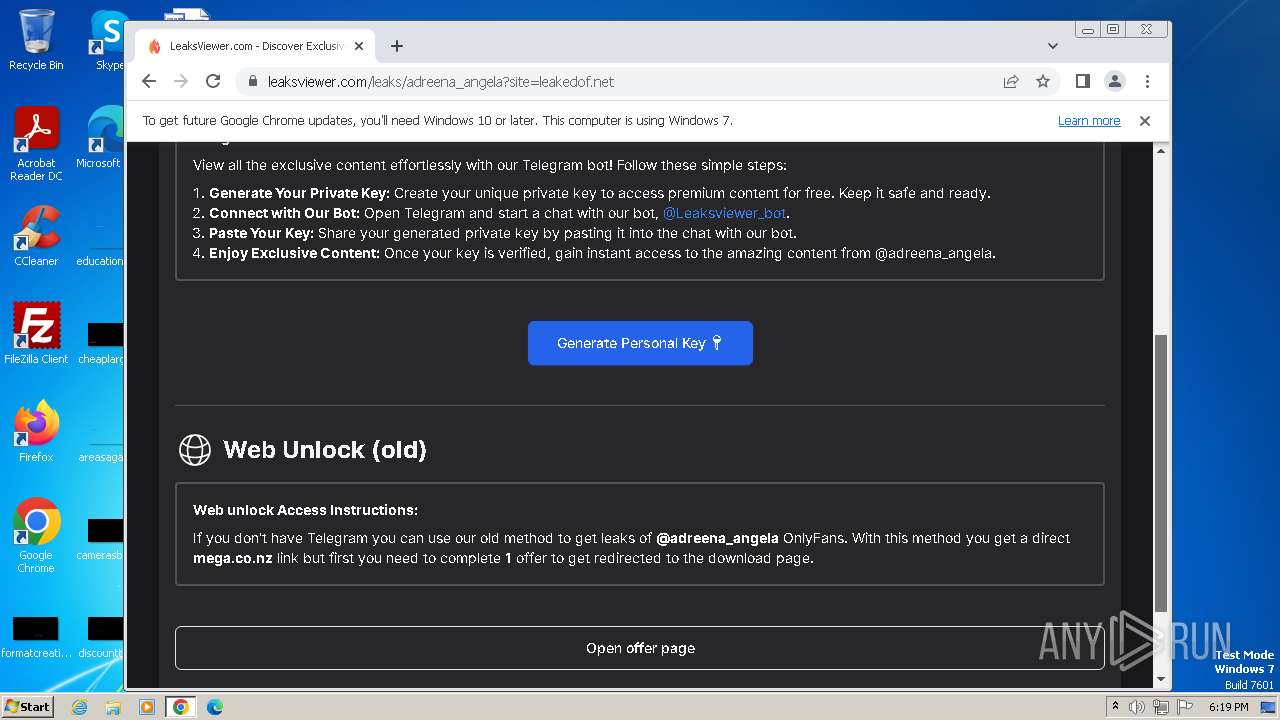The image size is (1280, 720).
Task: Share this page from the address bar
Action: point(1011,81)
